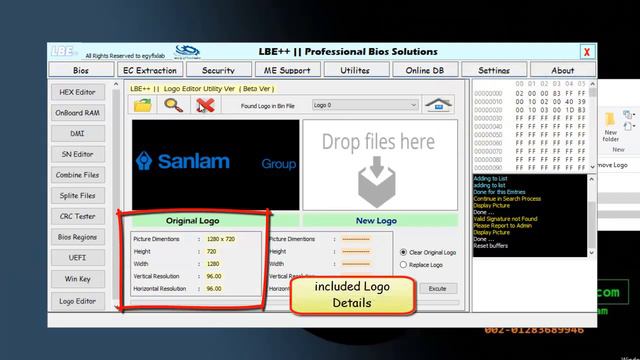Open the HEX Editor tool

click(x=78, y=92)
